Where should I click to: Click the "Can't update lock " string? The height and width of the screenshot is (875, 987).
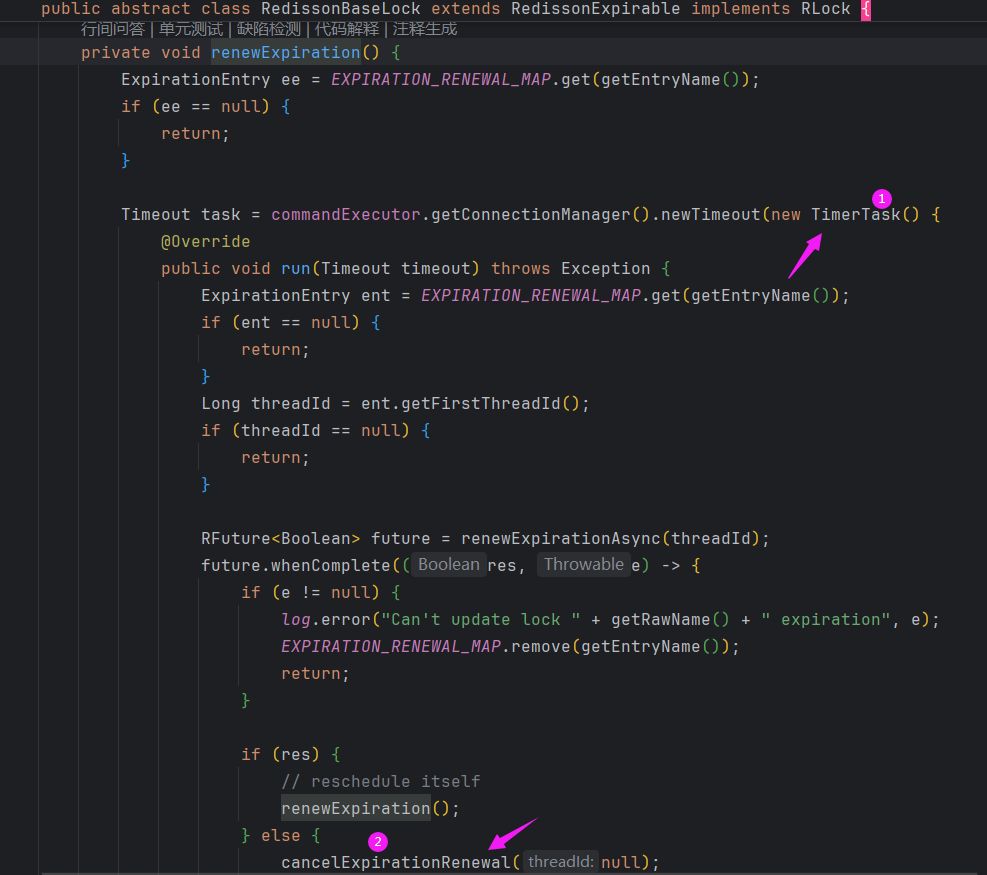point(481,619)
